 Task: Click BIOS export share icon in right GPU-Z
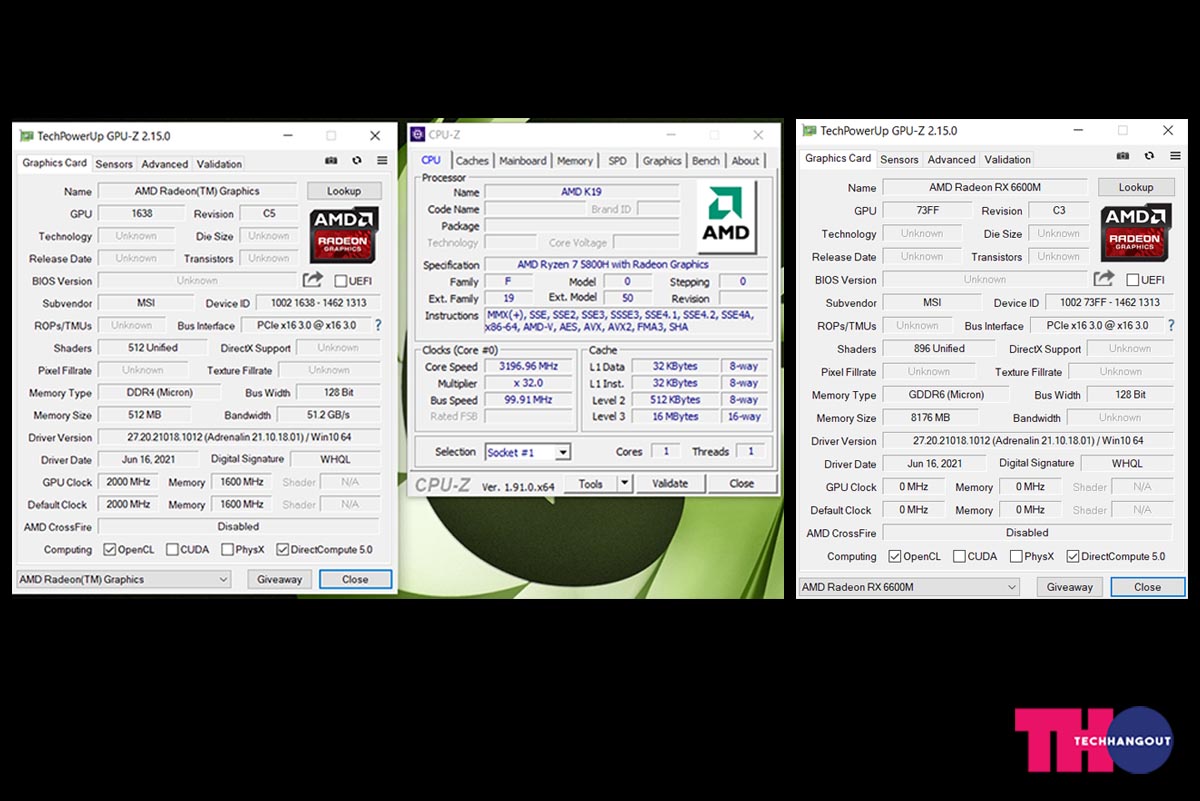tap(1104, 279)
